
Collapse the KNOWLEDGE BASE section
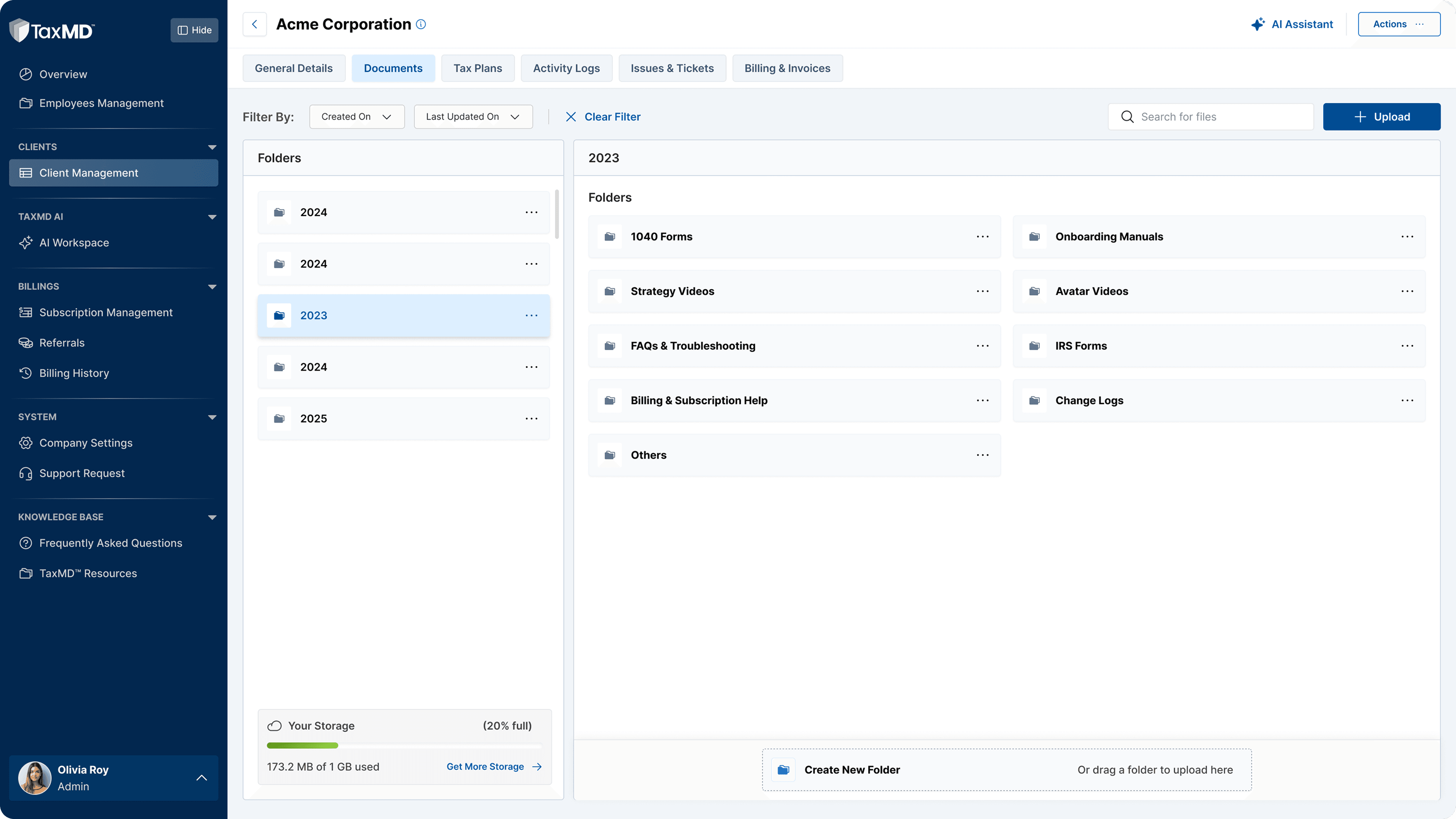coord(212,517)
